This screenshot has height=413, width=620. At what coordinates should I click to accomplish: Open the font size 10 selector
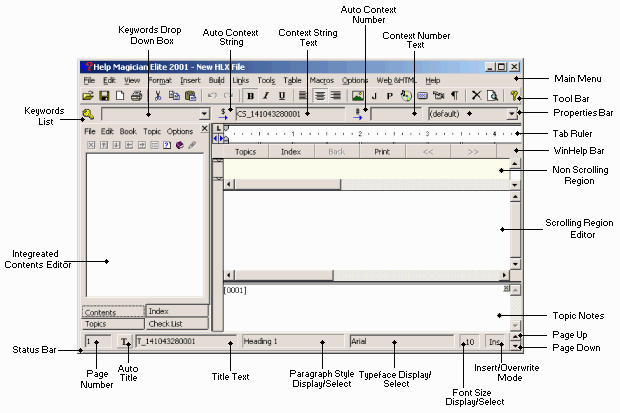pyautogui.click(x=469, y=341)
